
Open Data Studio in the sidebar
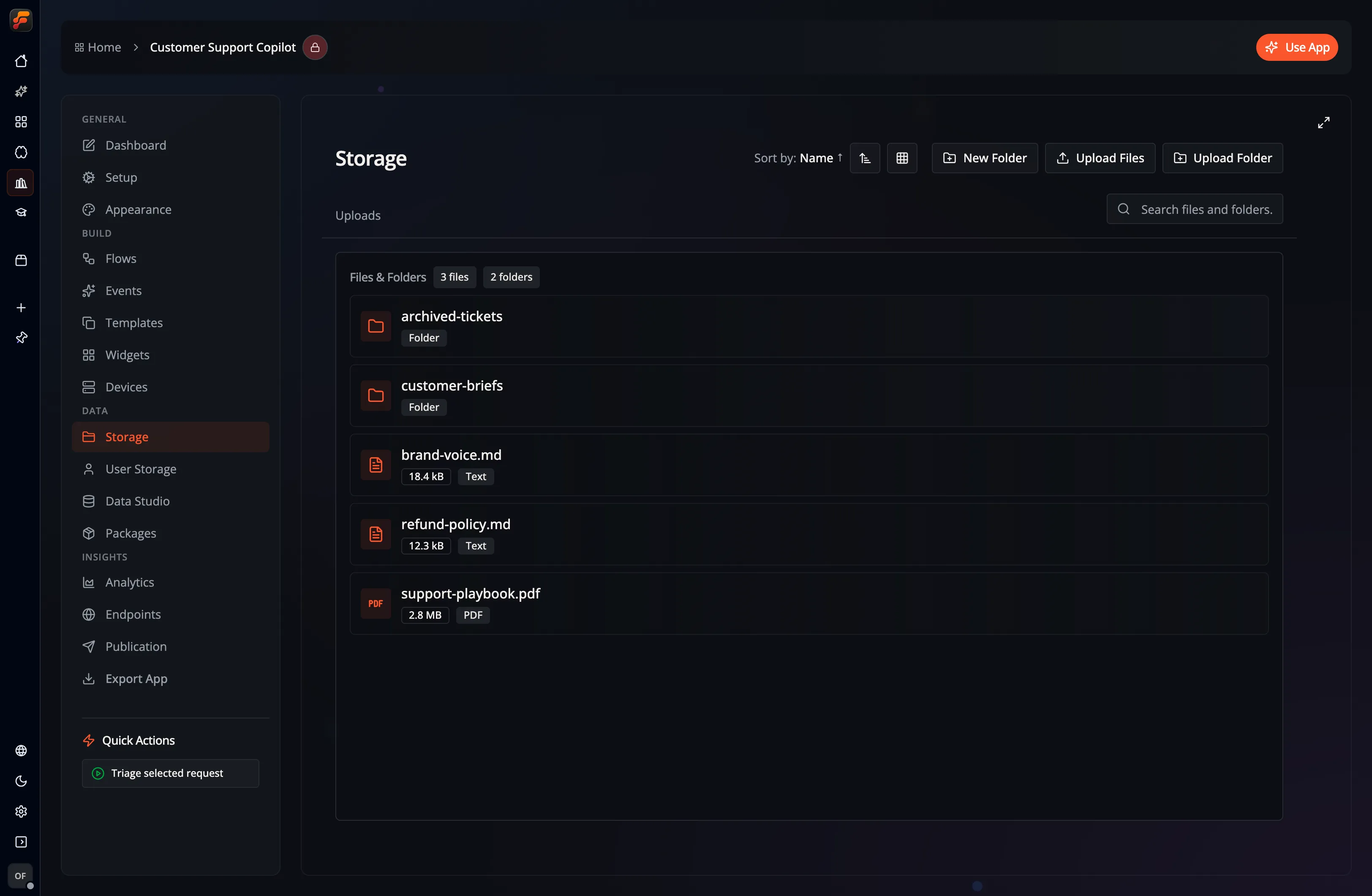point(171,501)
